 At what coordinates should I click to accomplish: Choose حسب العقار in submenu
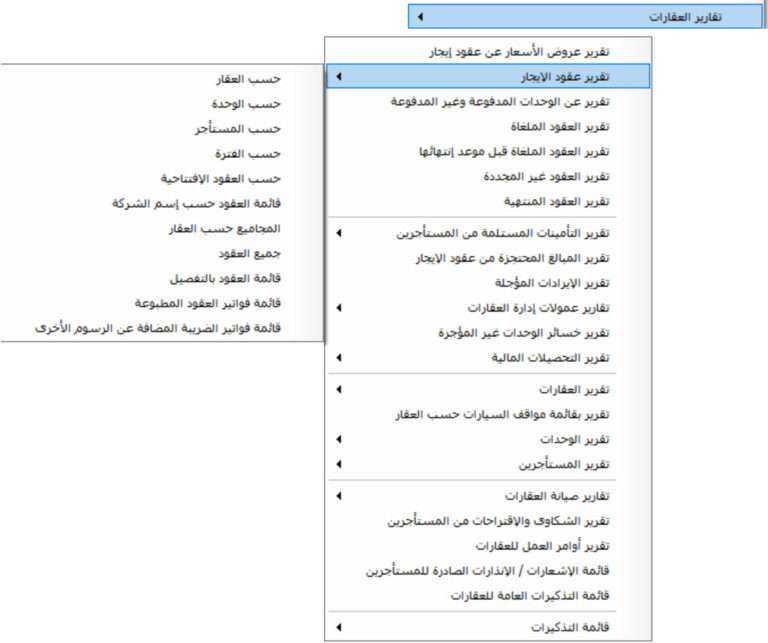click(162, 79)
